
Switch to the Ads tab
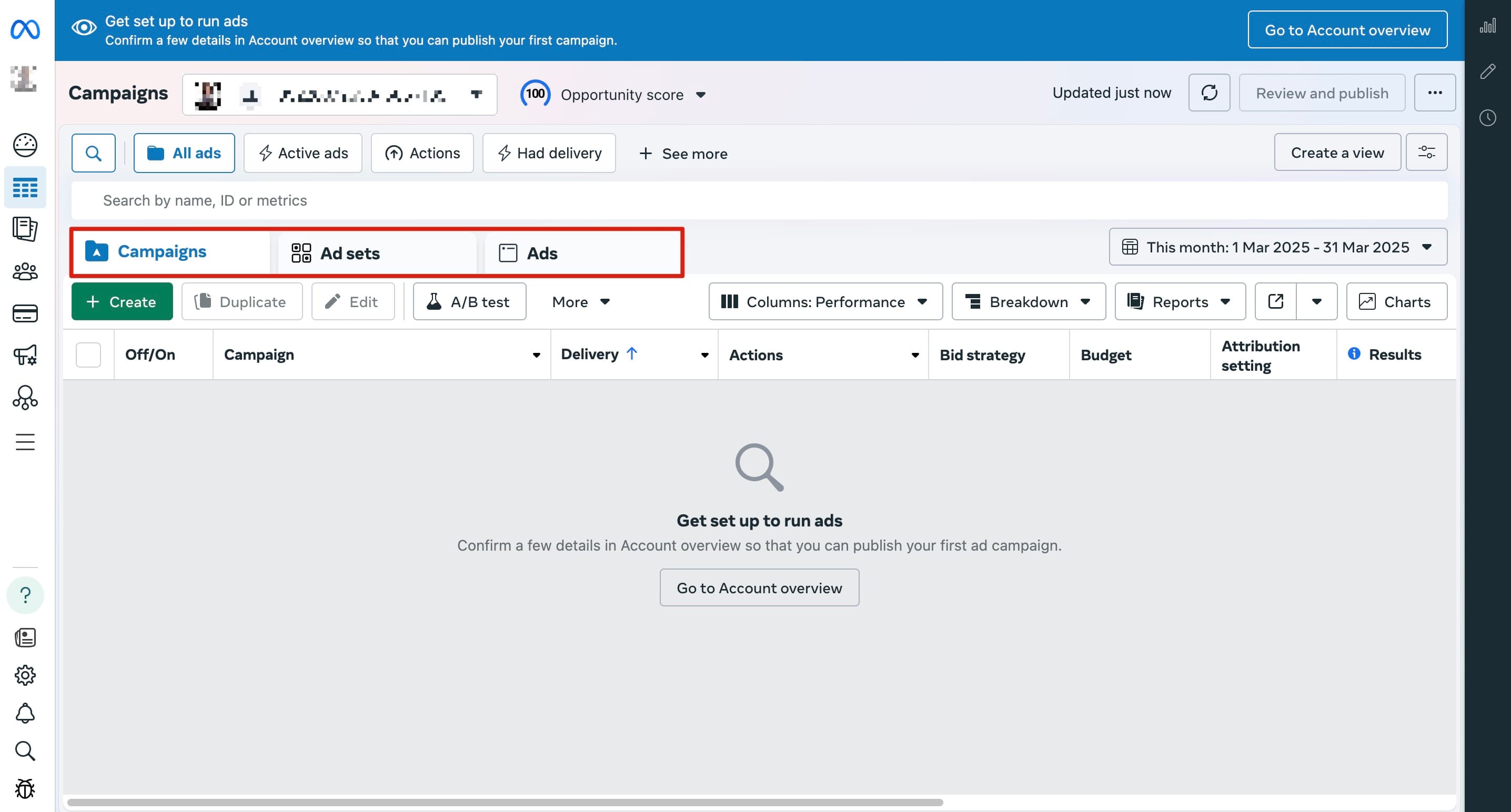coord(542,253)
